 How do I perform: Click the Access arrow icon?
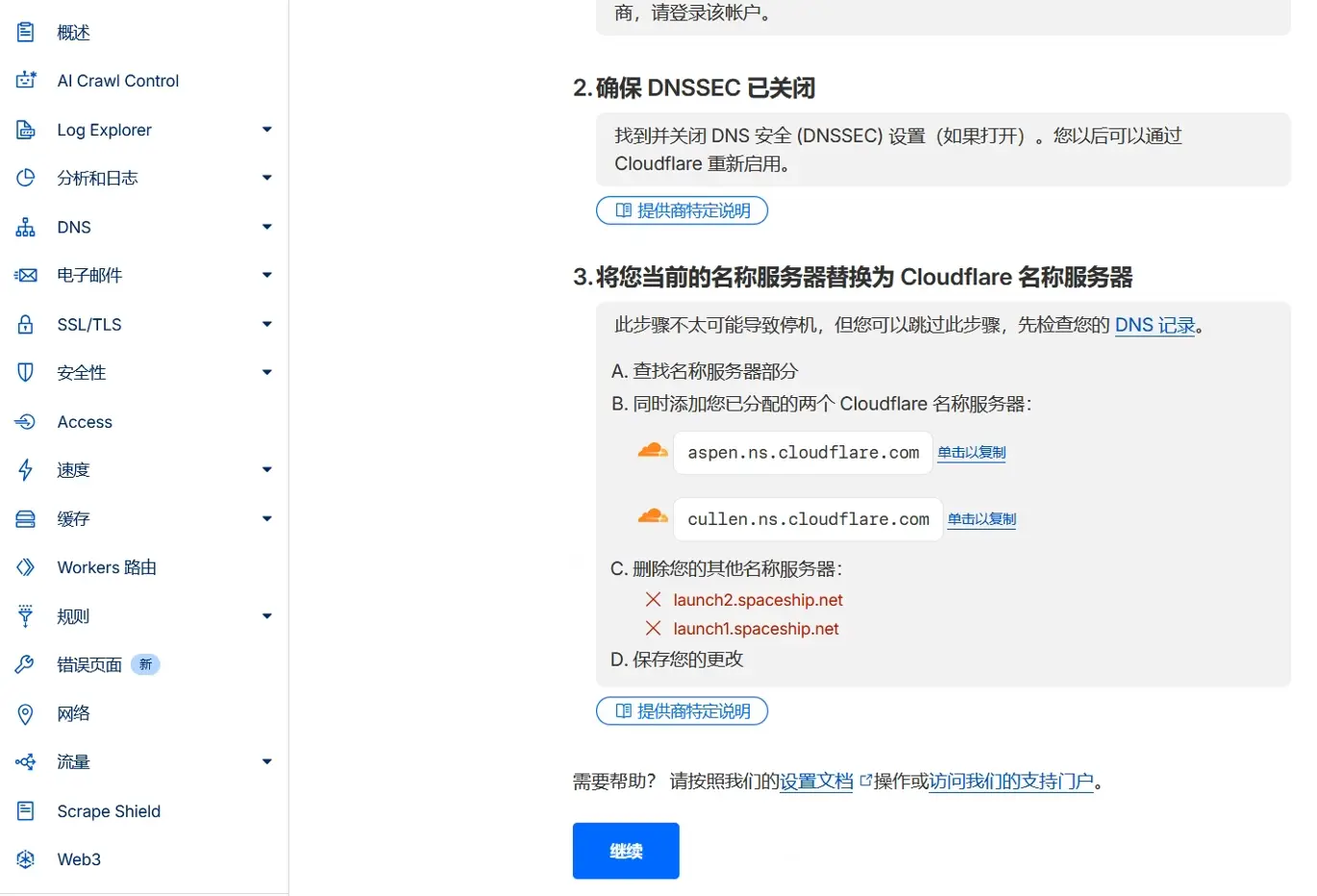26,421
